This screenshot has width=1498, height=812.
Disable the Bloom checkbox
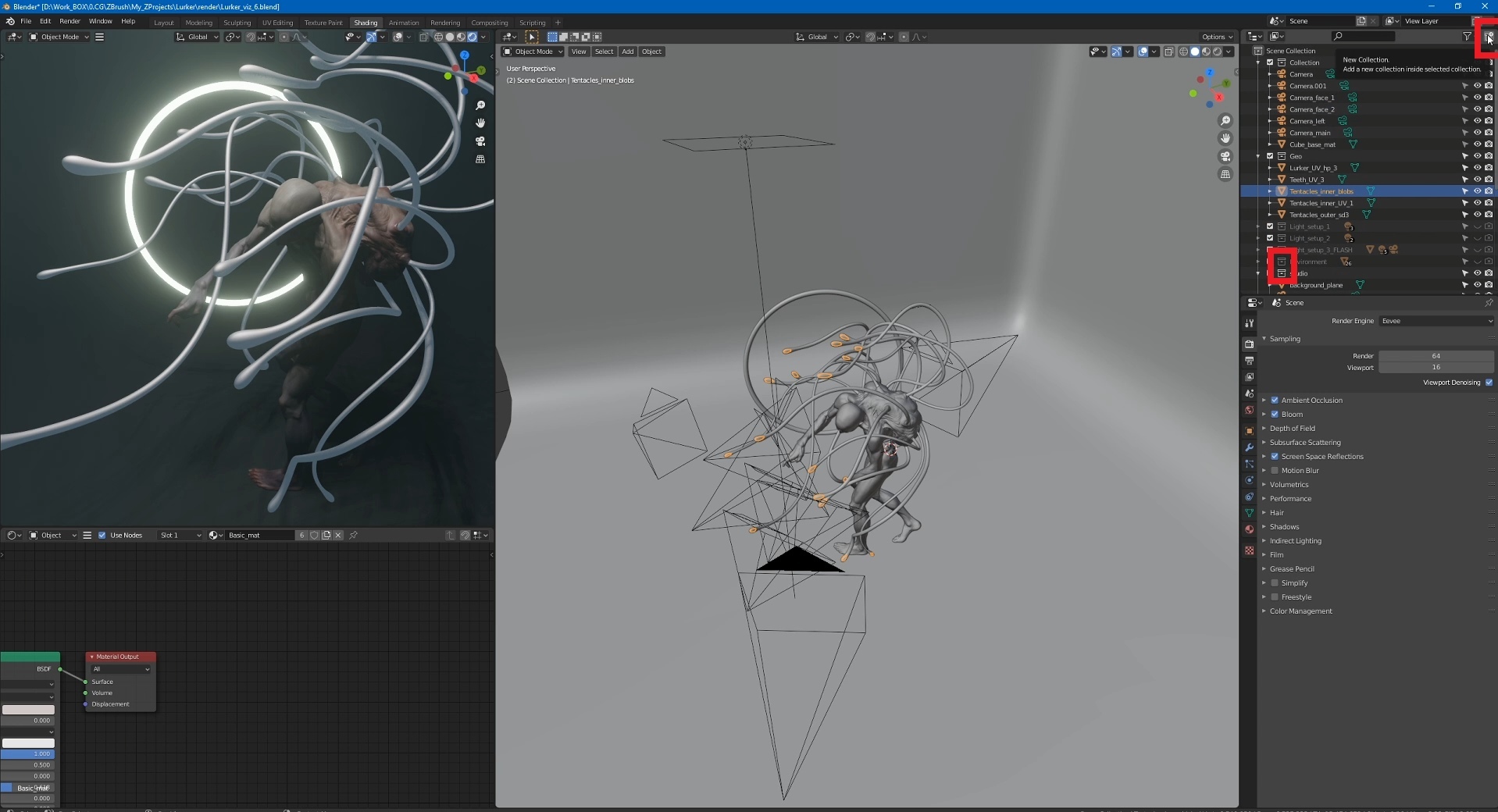[x=1275, y=415]
